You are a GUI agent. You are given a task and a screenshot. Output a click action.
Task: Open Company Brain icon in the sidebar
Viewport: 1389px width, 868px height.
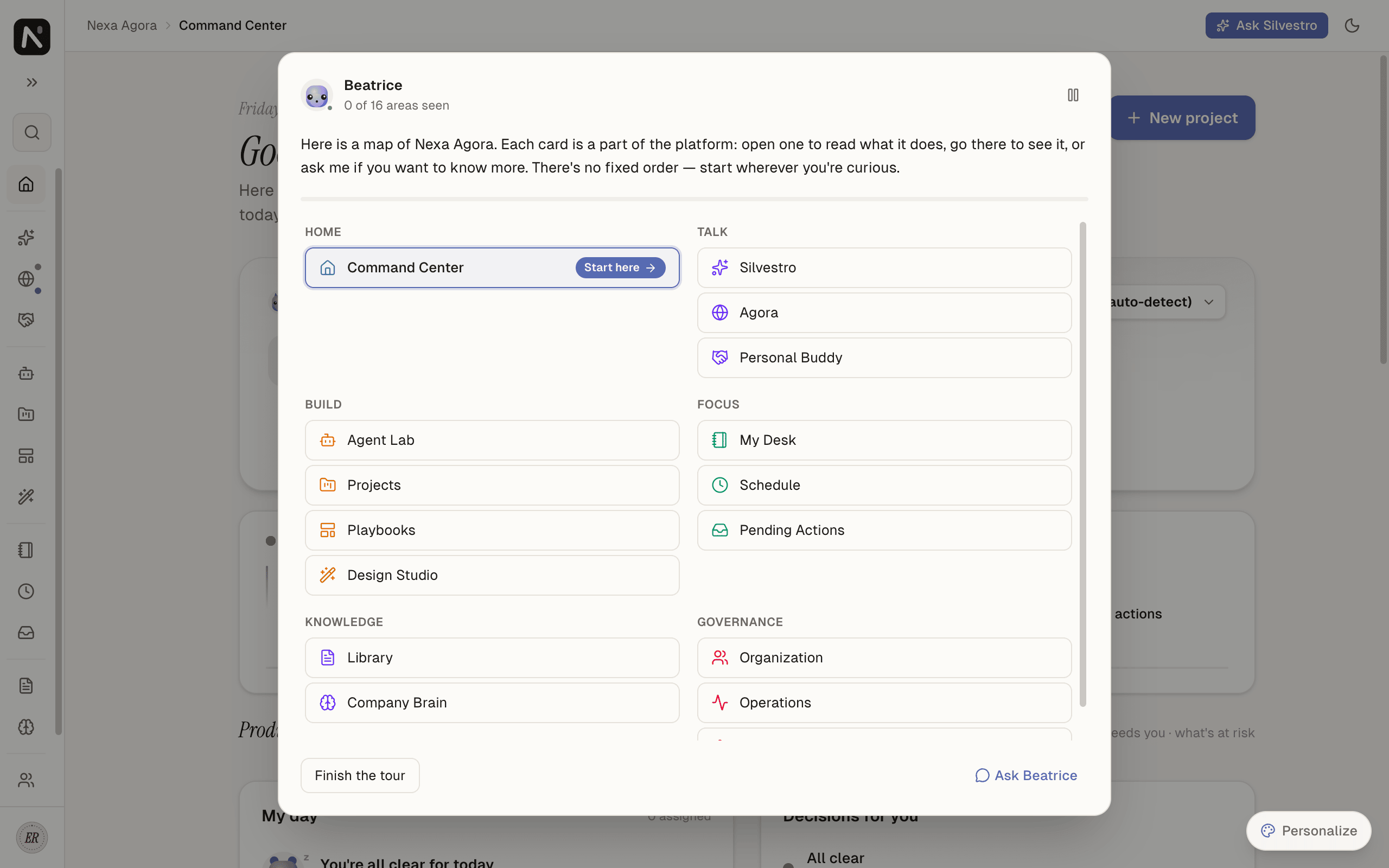point(27,727)
